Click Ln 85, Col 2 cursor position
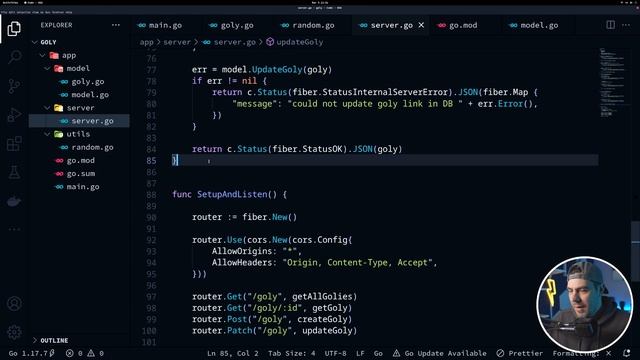Screen dimensions: 640x360 [x=233, y=353]
